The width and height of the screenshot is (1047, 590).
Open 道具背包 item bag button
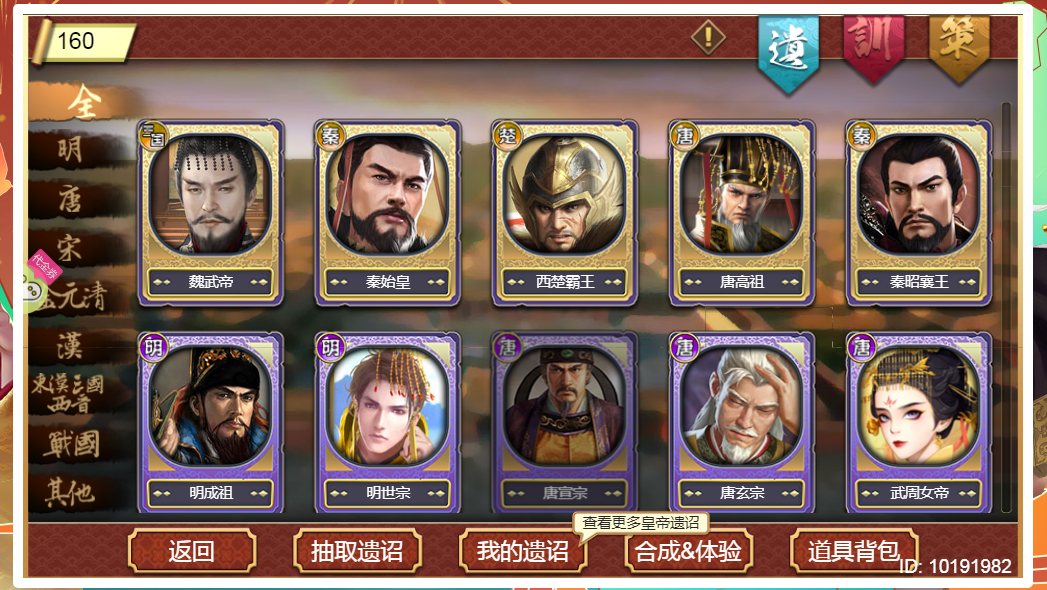tap(854, 551)
